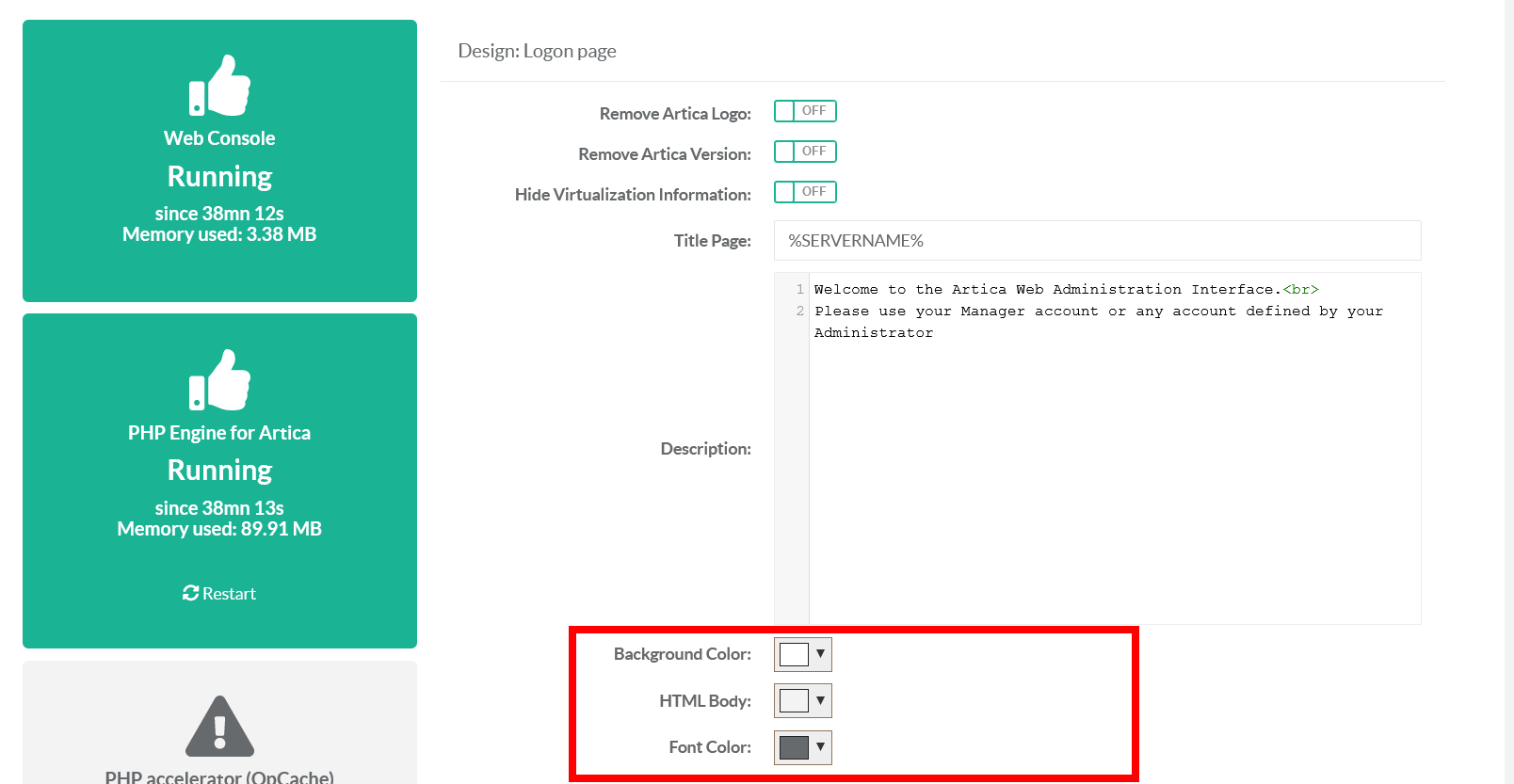
Task: Select the HTML Body color swatch
Action: 794,700
